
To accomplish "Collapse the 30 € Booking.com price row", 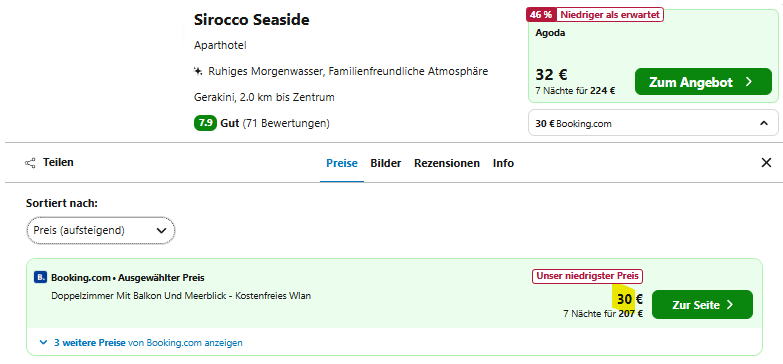I will (x=764, y=123).
